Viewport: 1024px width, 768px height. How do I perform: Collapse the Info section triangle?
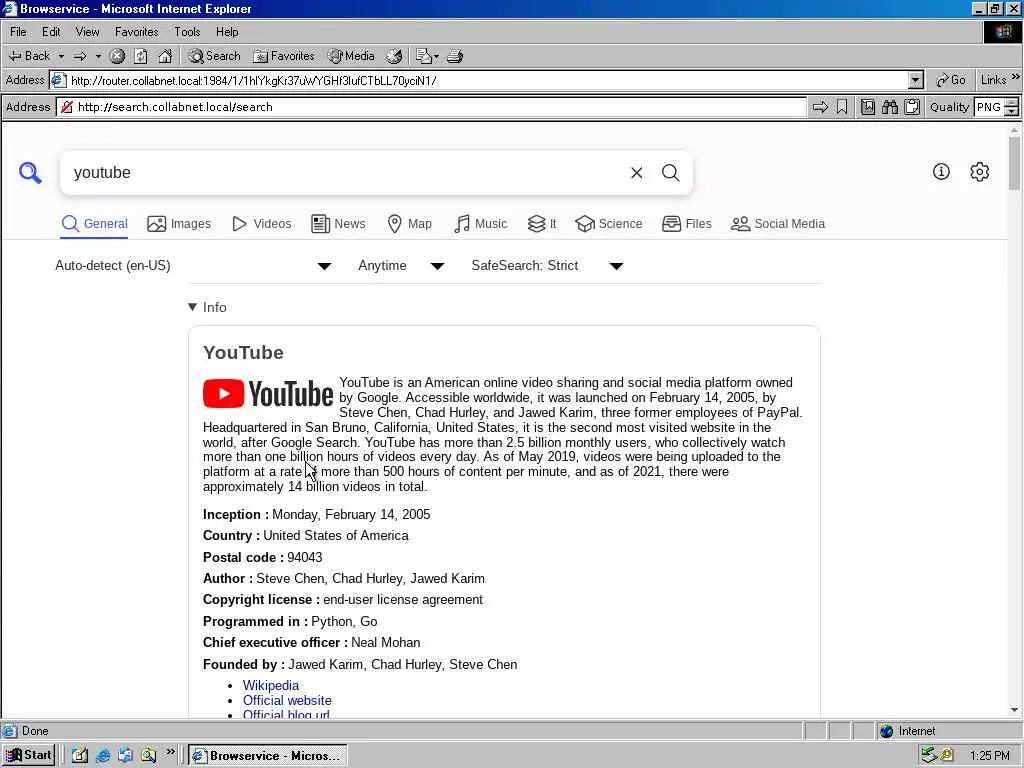tap(192, 307)
